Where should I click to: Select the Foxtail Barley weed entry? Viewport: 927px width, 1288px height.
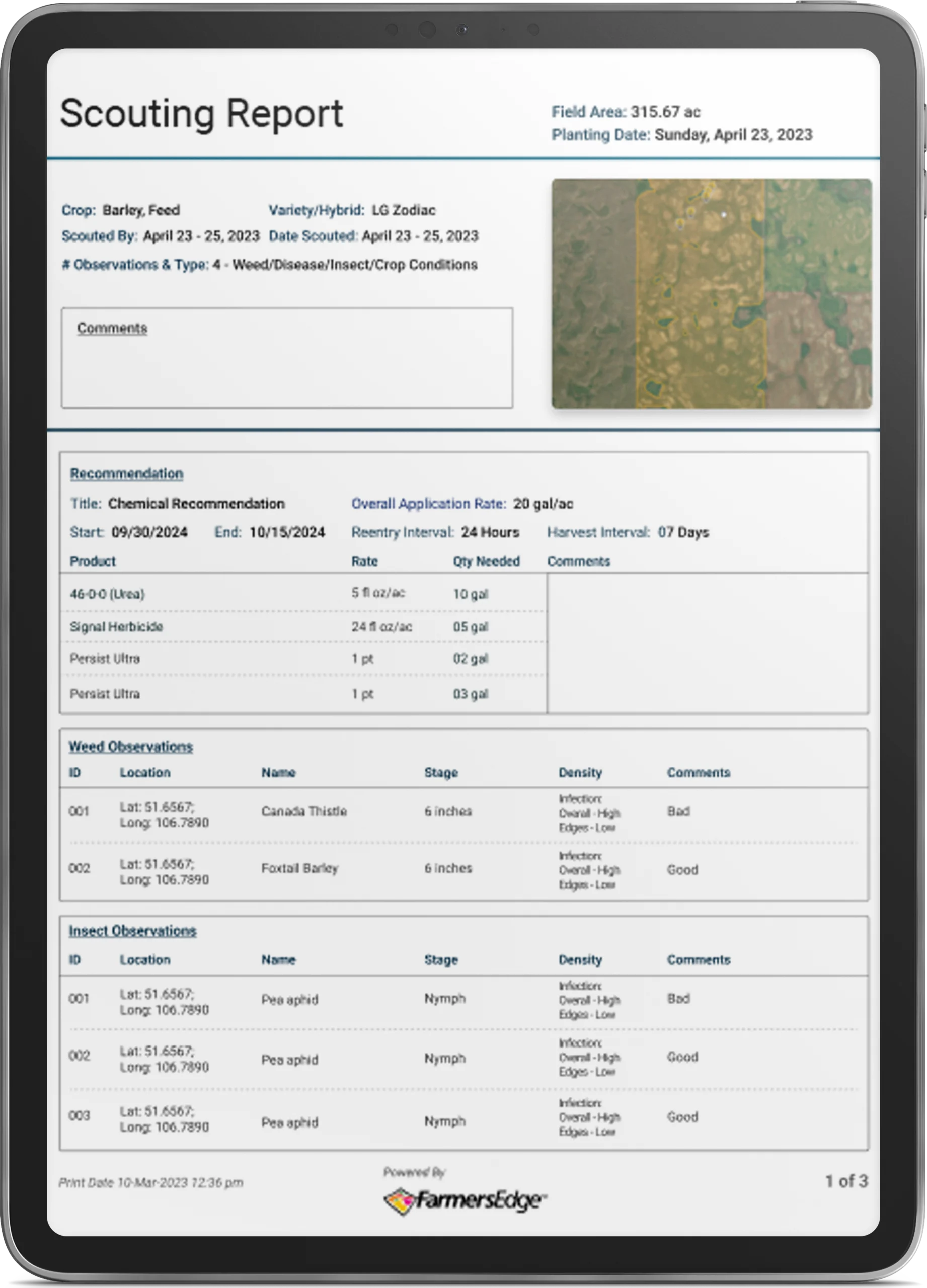299,868
